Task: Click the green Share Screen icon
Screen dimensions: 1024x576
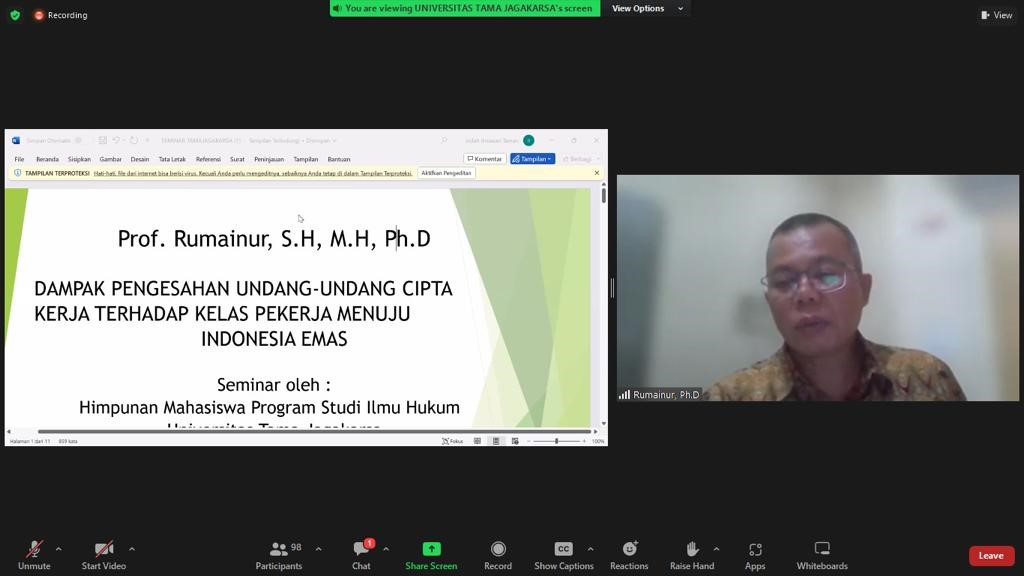Action: (x=431, y=549)
